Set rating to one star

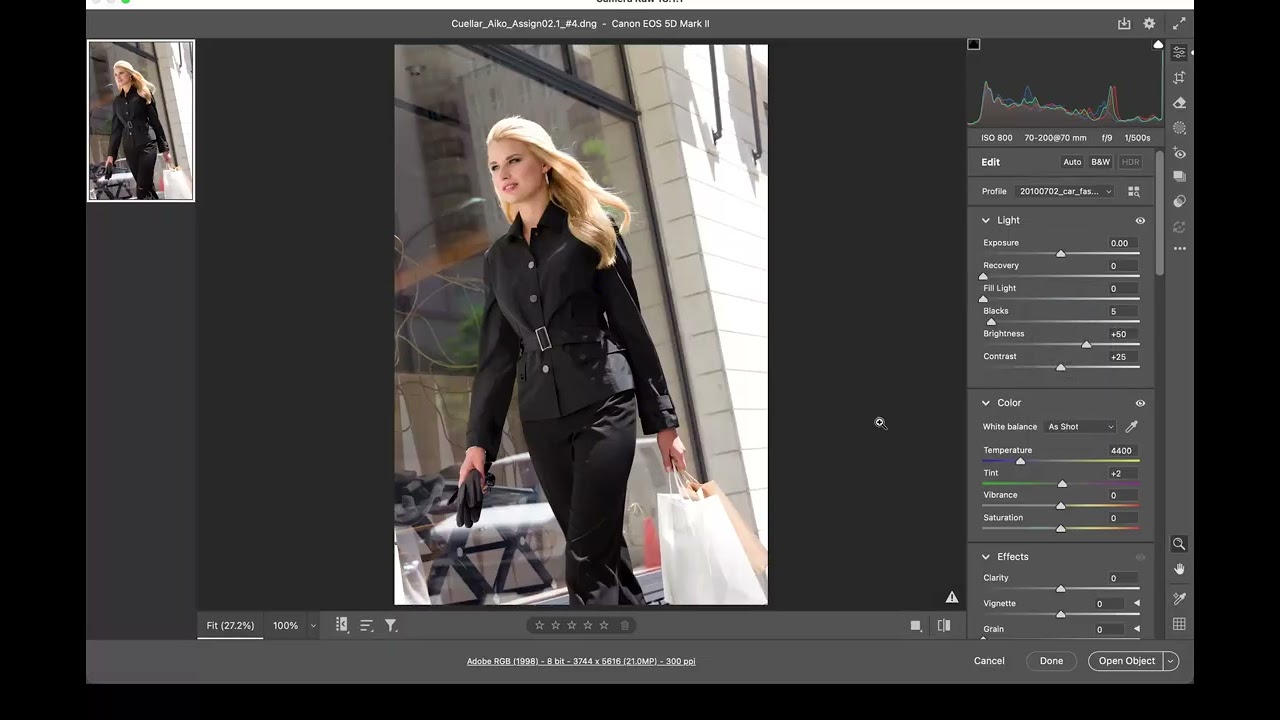coord(539,625)
